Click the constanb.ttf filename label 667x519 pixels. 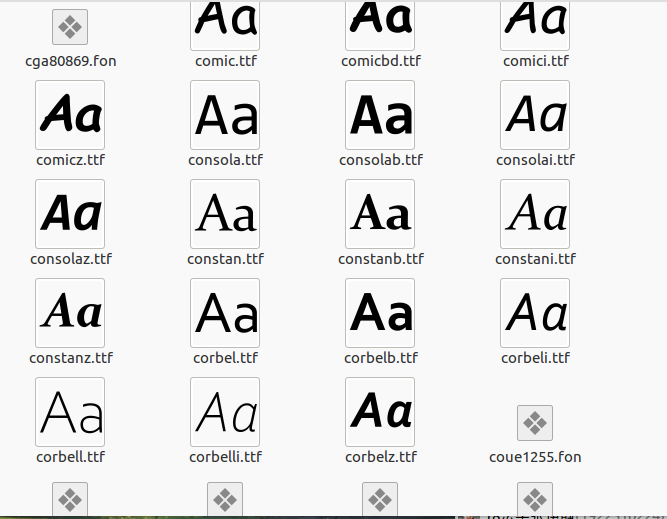click(381, 259)
